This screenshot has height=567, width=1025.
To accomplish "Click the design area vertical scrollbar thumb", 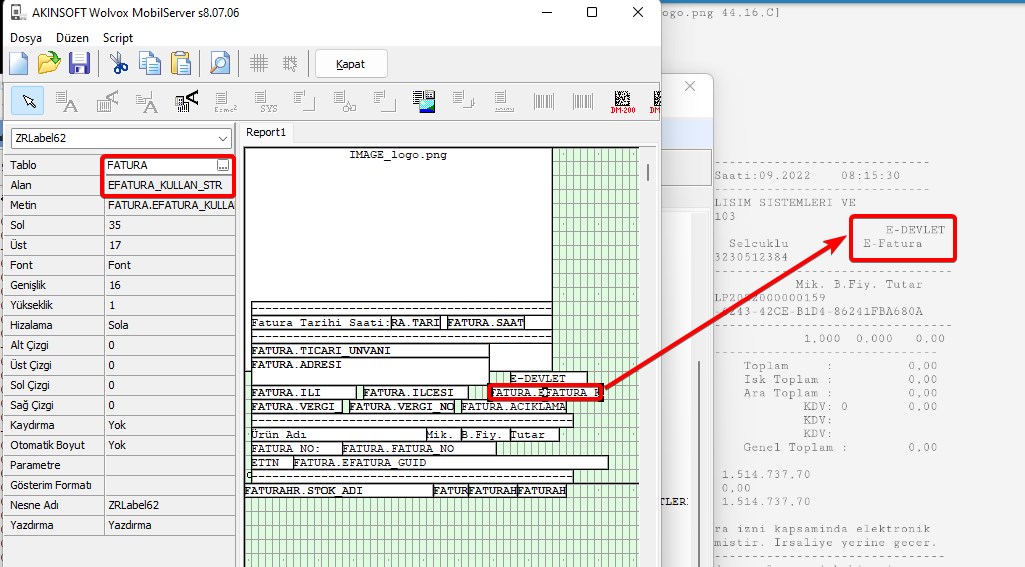I will point(648,172).
